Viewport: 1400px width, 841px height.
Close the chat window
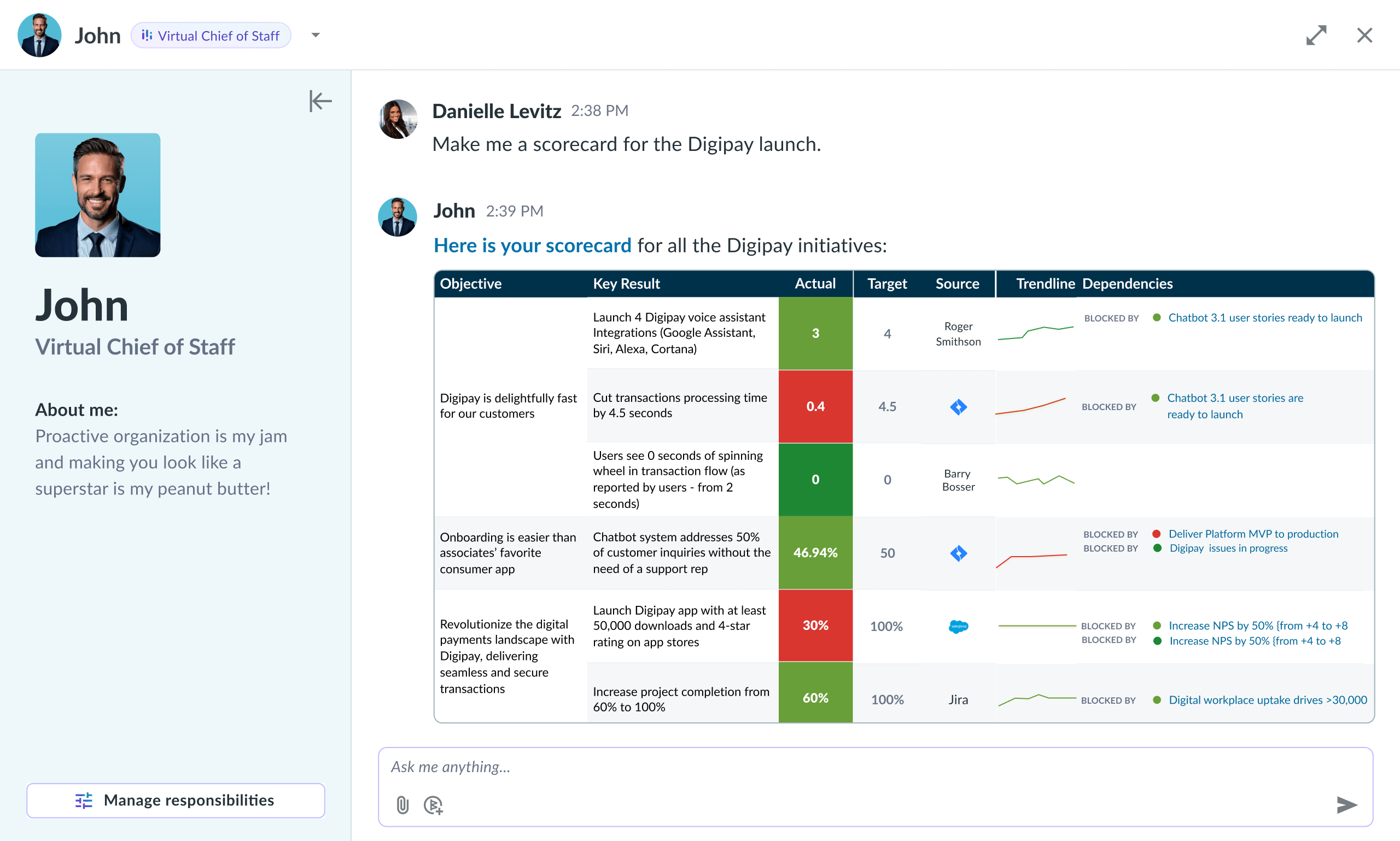coord(1364,35)
